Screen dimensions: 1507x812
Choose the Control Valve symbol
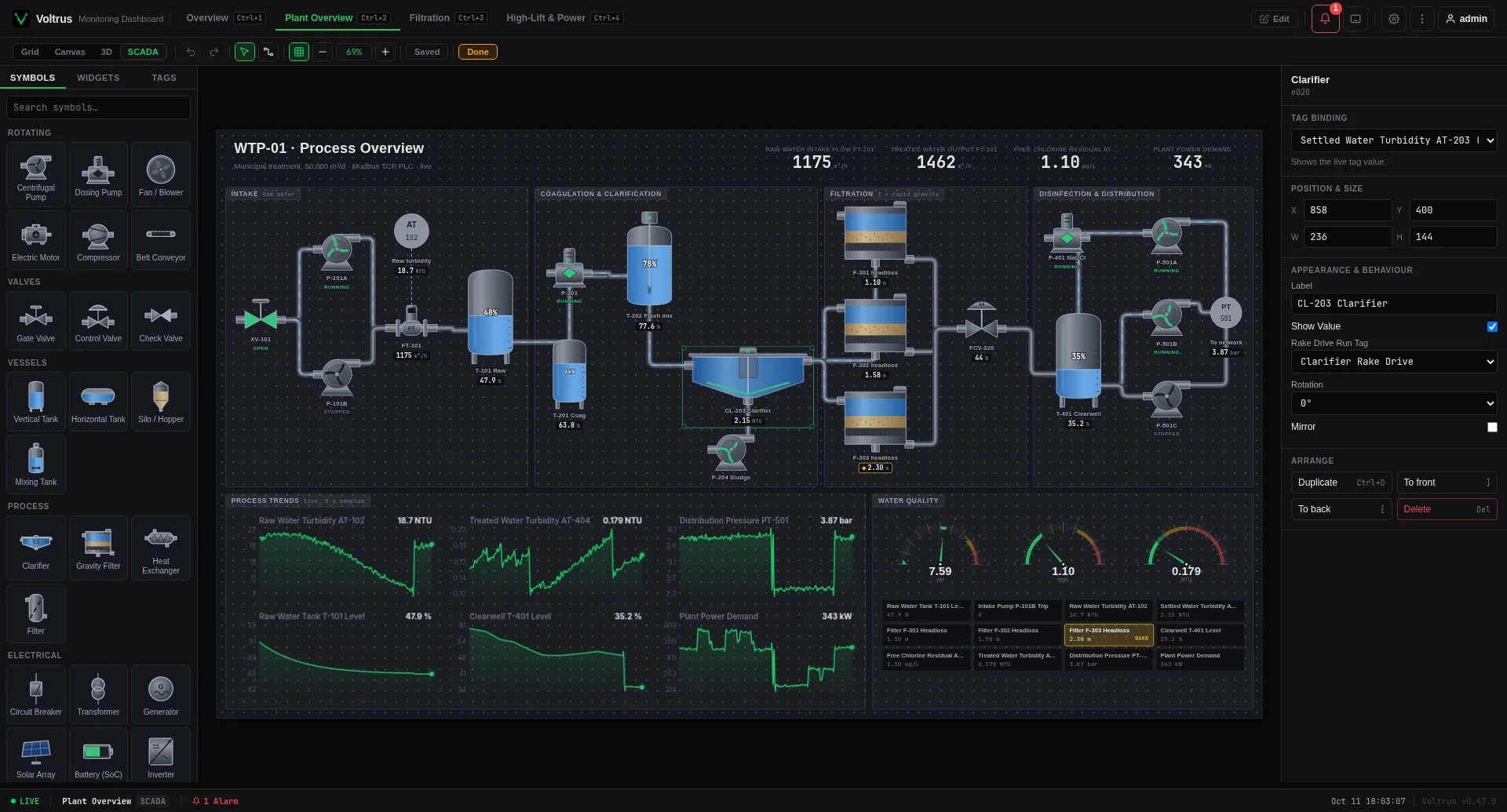(x=98, y=321)
